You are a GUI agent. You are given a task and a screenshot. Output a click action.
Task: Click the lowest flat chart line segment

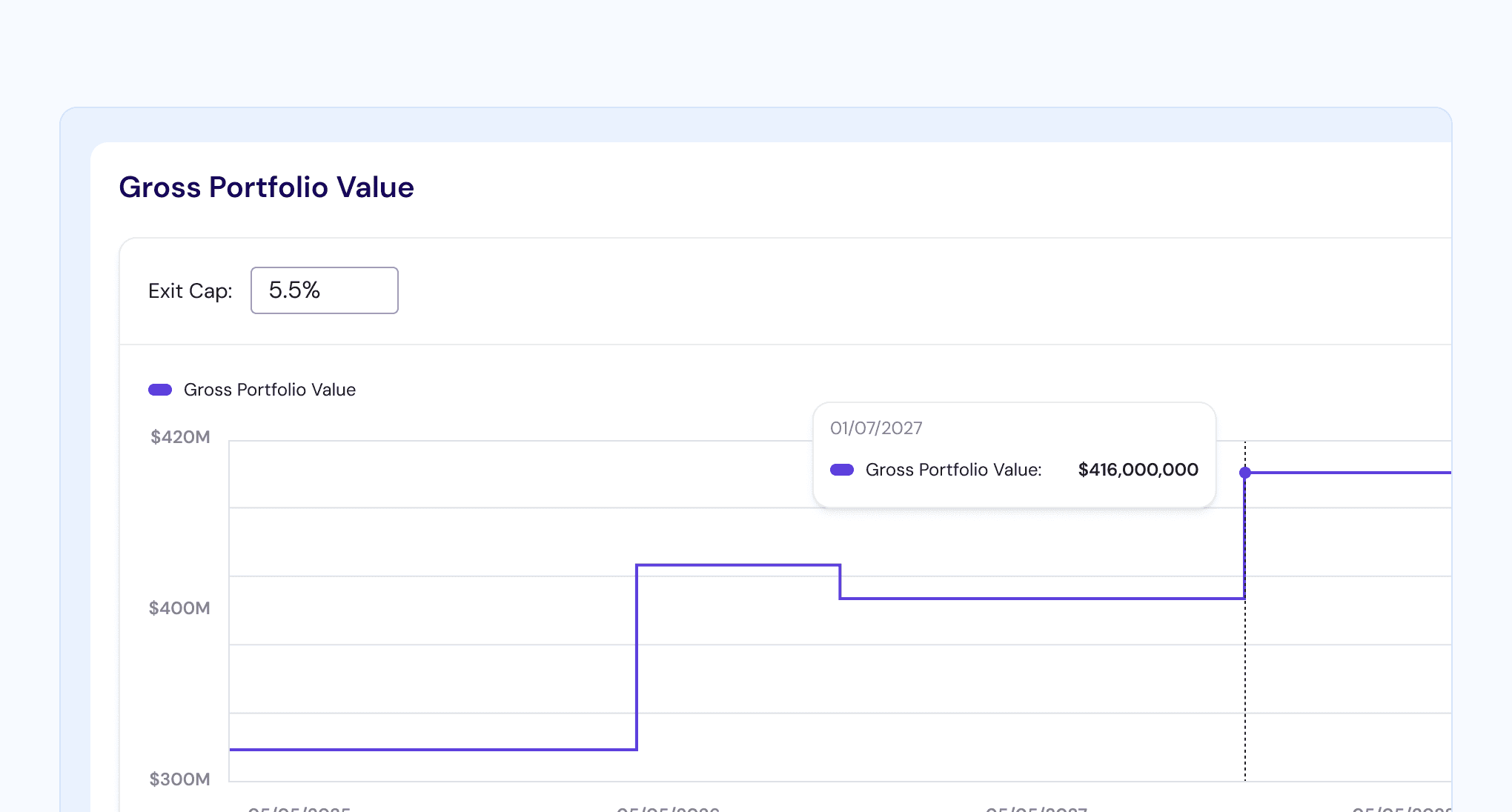[x=434, y=750]
